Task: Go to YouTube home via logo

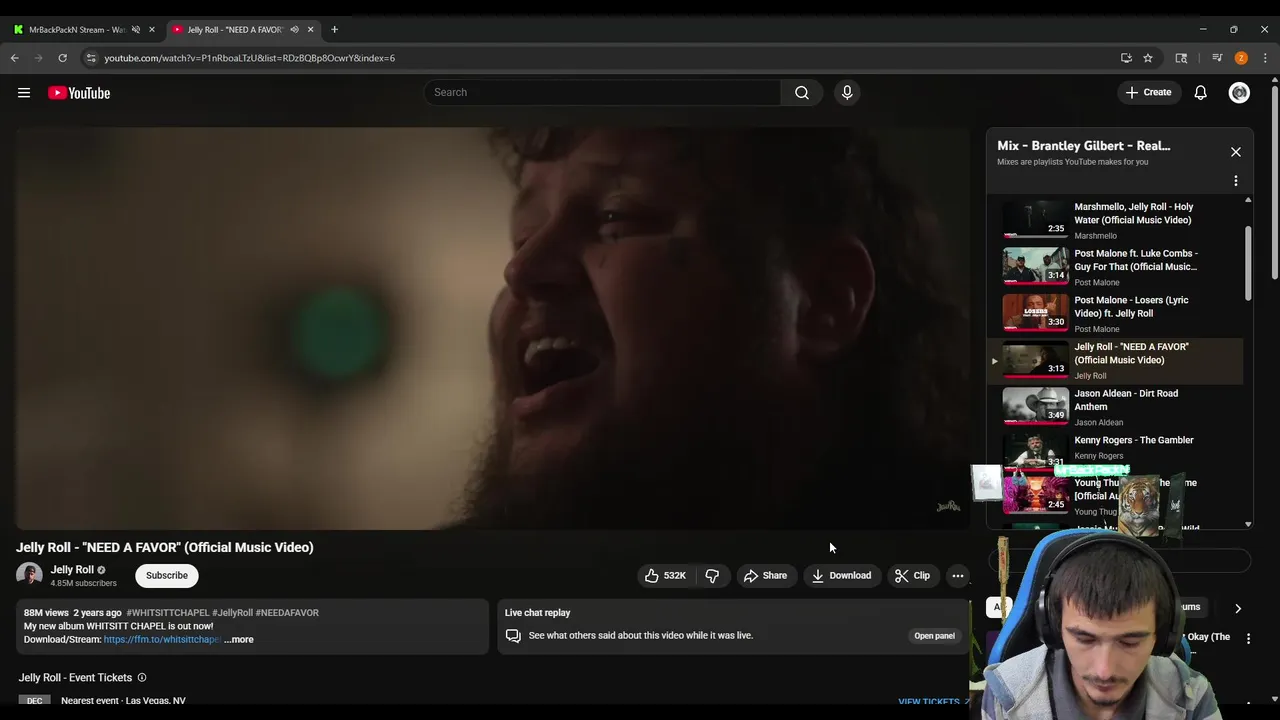Action: (79, 93)
